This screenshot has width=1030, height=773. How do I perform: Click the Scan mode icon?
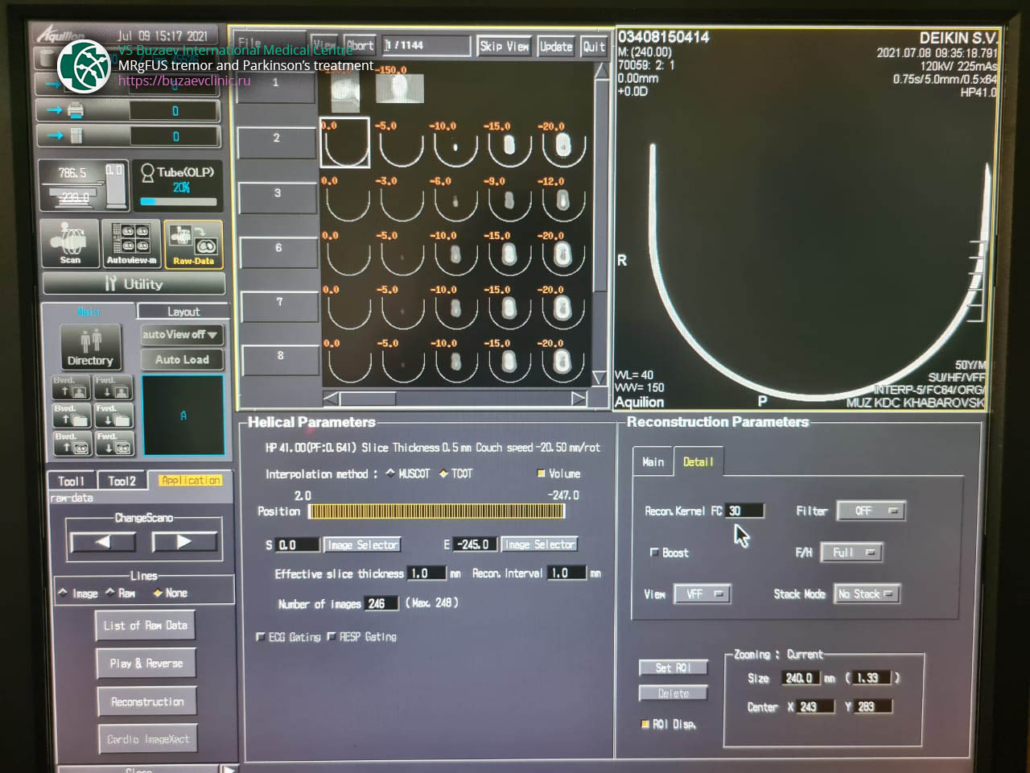click(x=70, y=244)
